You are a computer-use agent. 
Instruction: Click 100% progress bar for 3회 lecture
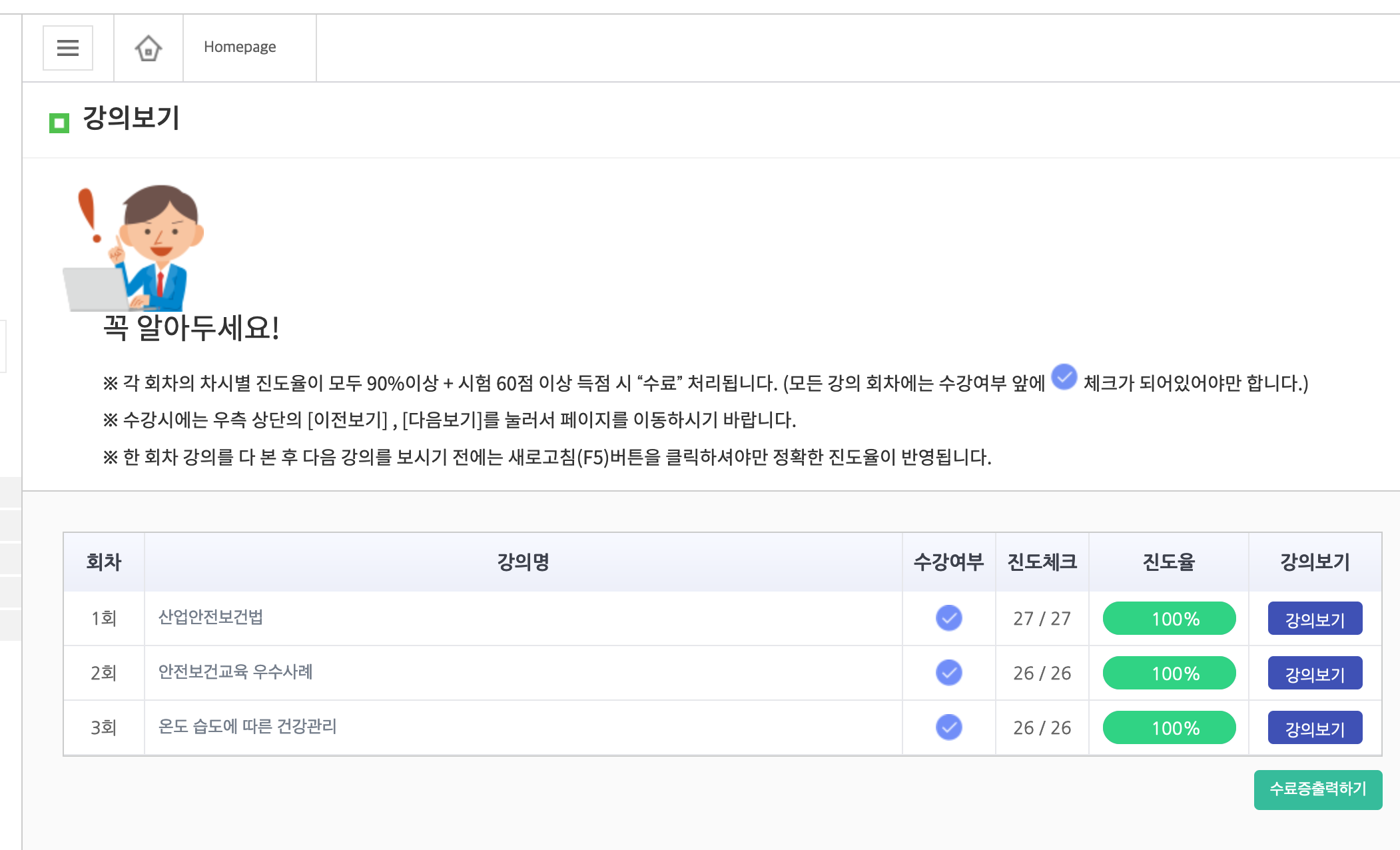tap(1169, 727)
